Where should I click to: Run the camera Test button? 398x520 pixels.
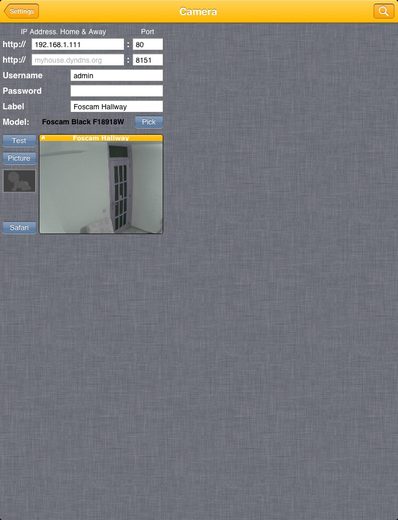(x=19, y=141)
